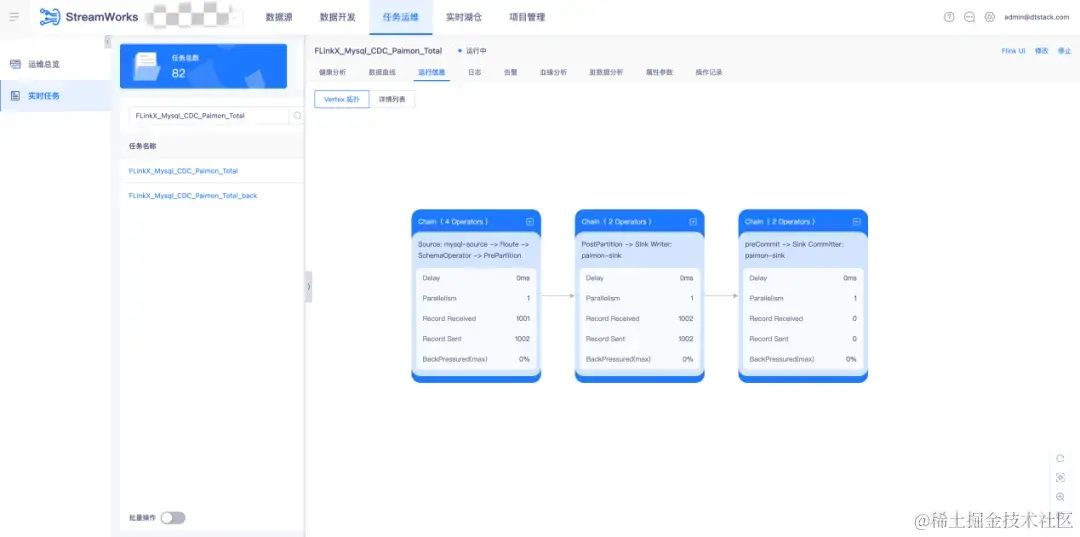Open the settings gear icon in header

(990, 17)
